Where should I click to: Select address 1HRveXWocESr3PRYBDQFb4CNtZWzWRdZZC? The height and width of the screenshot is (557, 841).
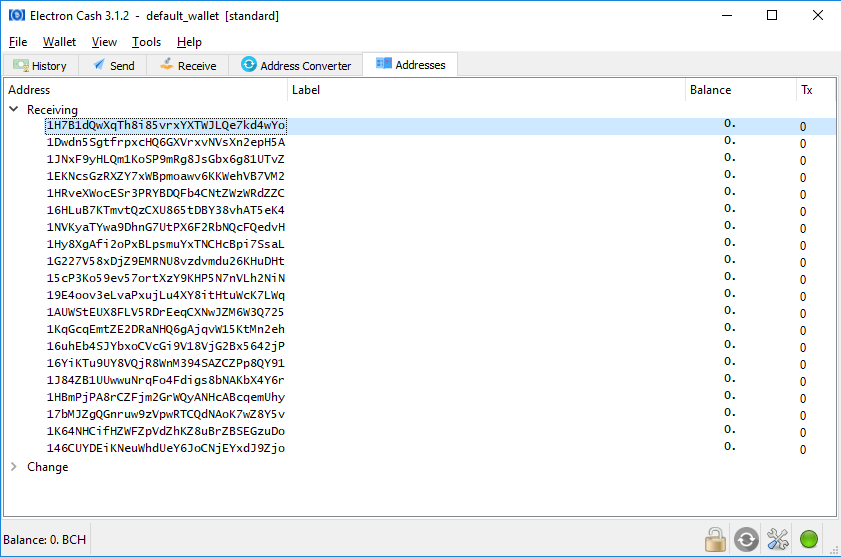coord(166,193)
